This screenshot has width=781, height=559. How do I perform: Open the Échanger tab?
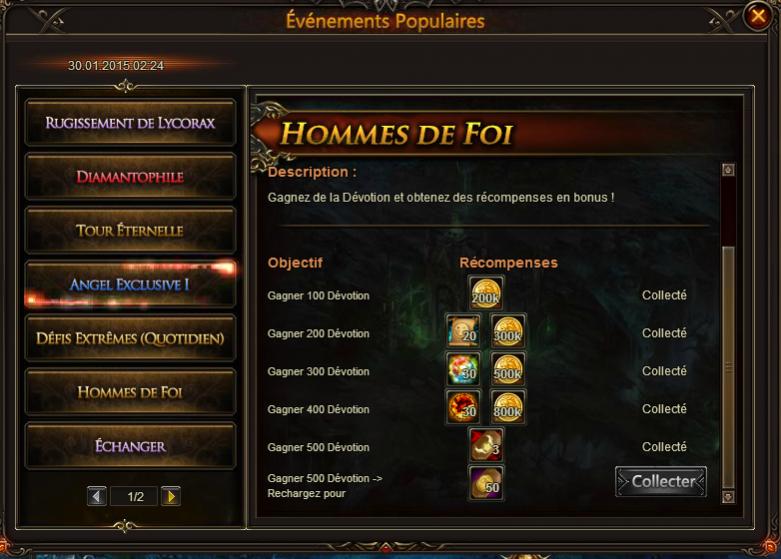click(x=130, y=445)
